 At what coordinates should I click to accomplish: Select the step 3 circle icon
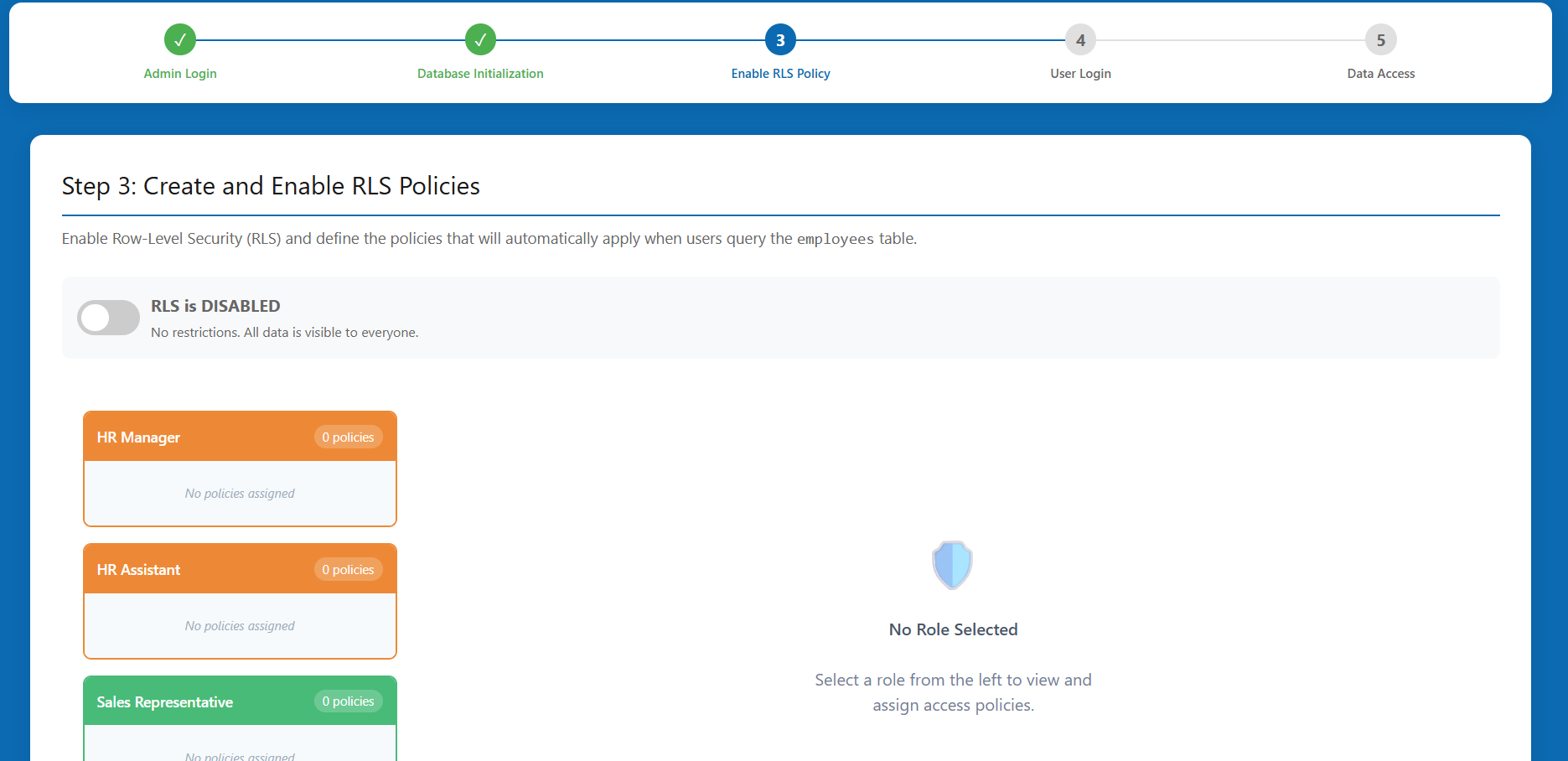pos(780,39)
